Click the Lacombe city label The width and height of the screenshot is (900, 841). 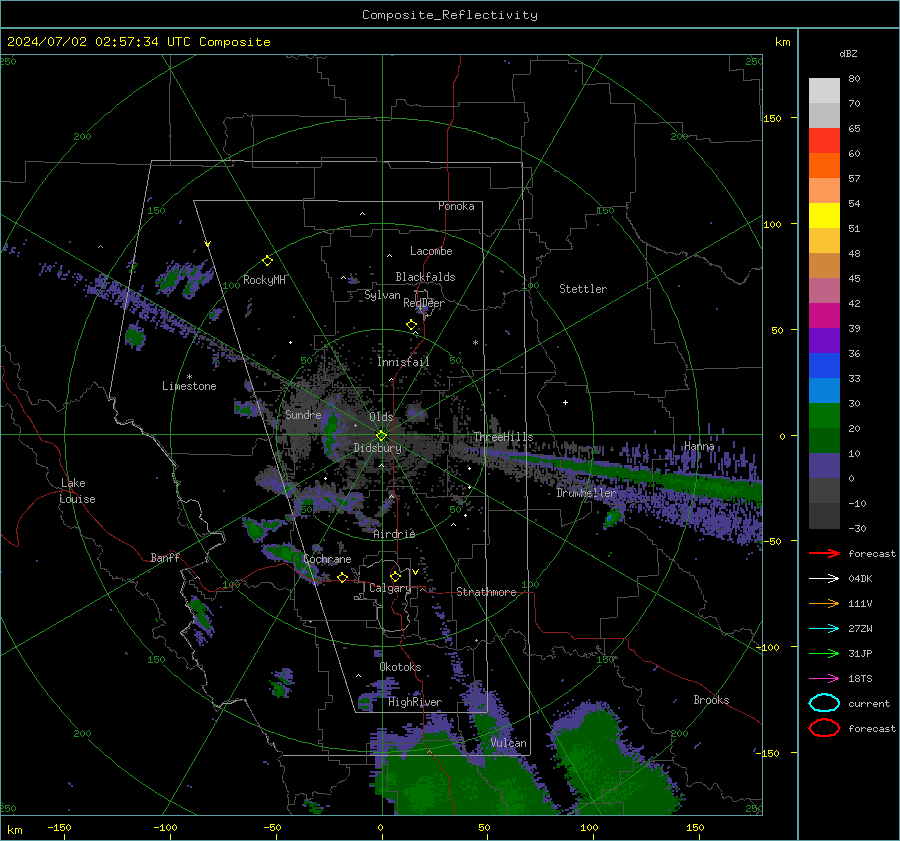click(431, 251)
